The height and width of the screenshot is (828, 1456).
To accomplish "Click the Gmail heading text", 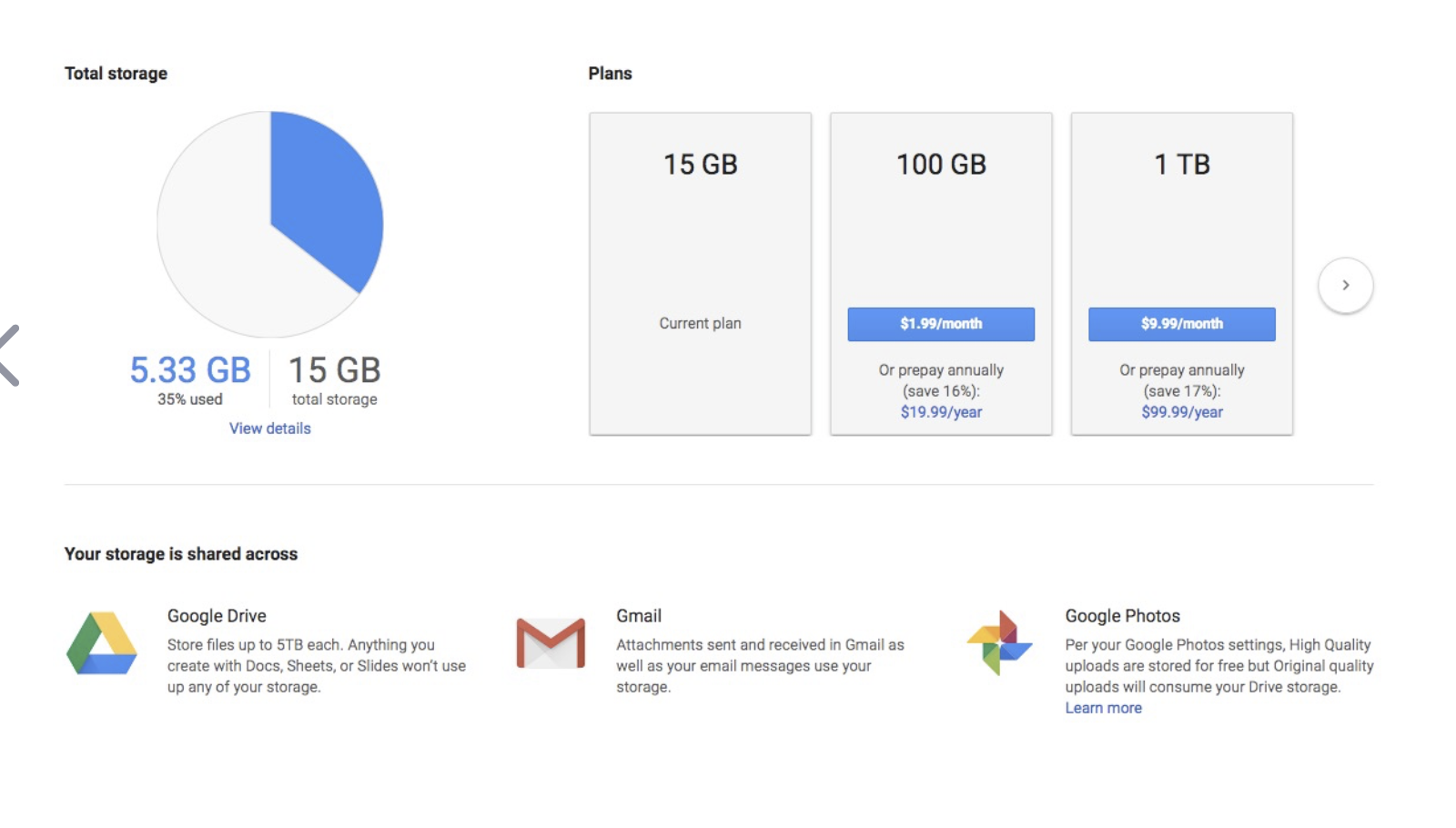I will click(x=639, y=616).
